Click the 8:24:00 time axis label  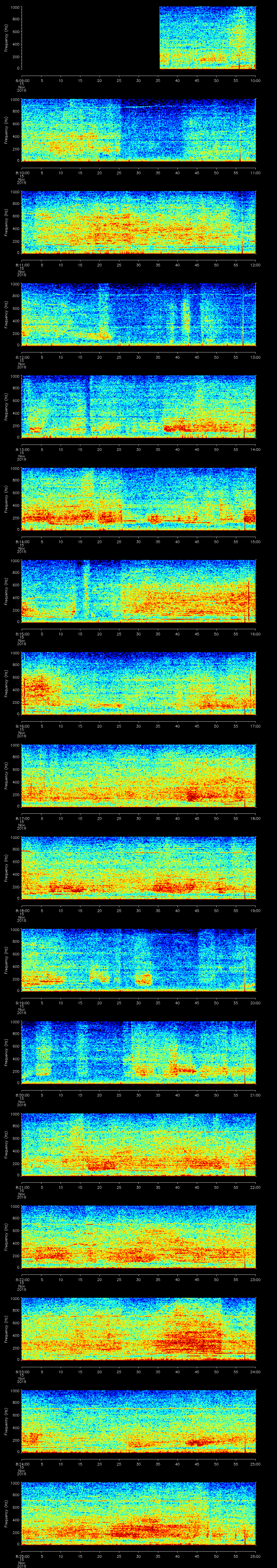[22, 1463]
